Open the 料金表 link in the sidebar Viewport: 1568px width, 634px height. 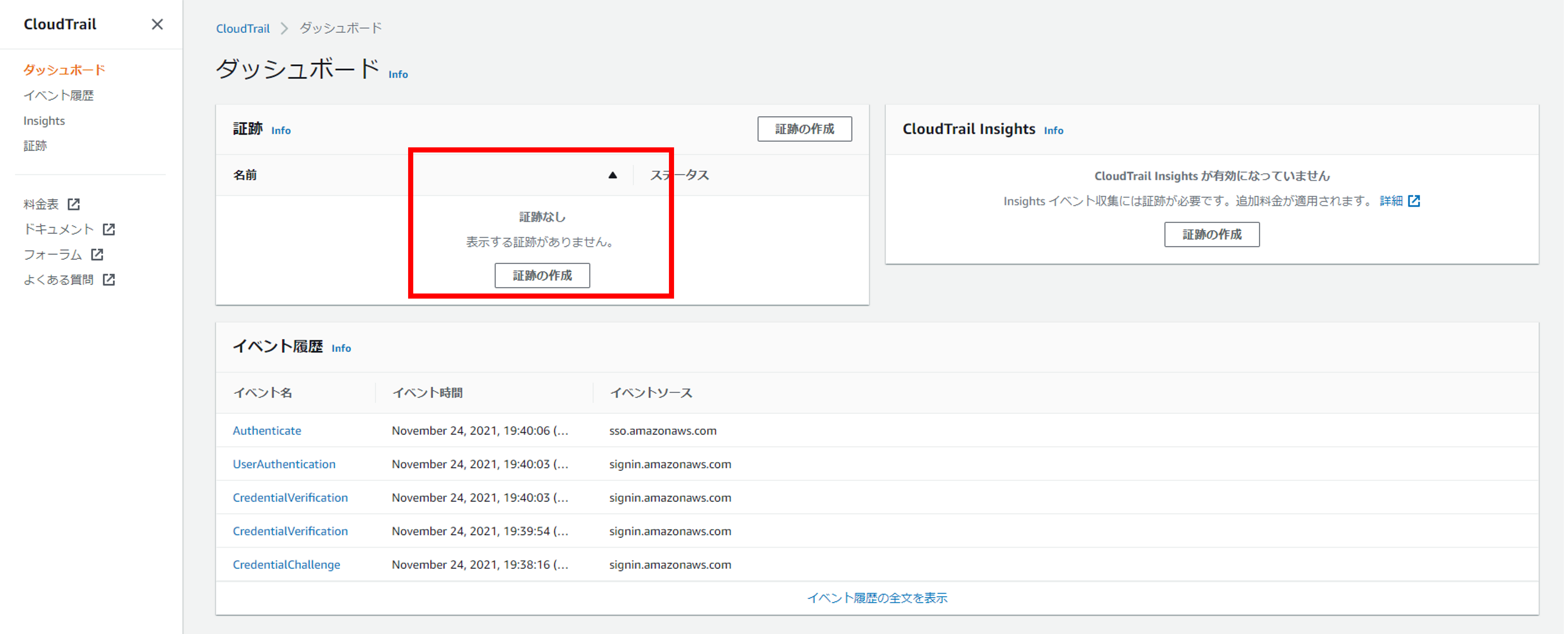[41, 204]
